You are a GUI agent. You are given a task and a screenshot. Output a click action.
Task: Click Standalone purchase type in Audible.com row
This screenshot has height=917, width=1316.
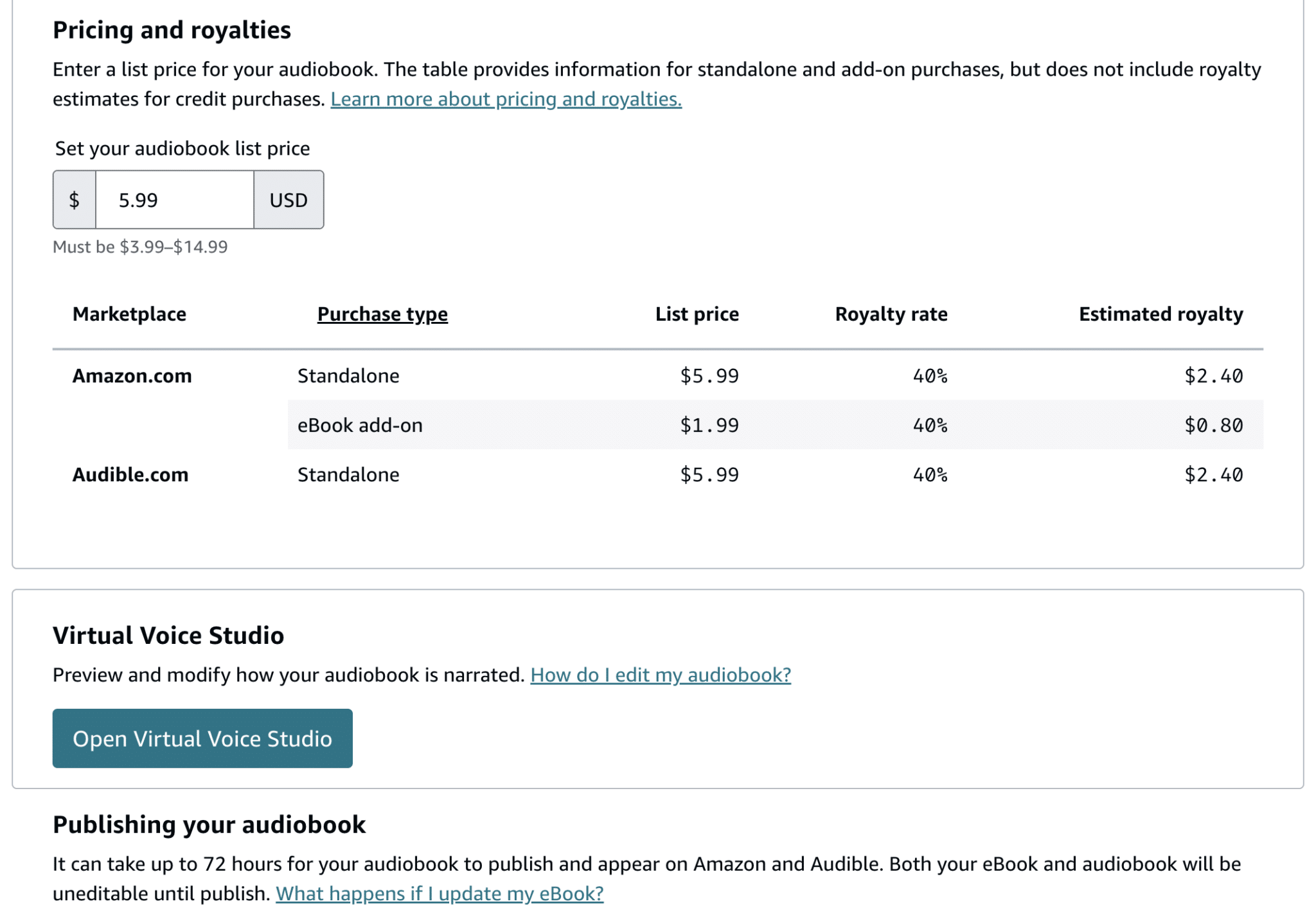[x=348, y=475]
